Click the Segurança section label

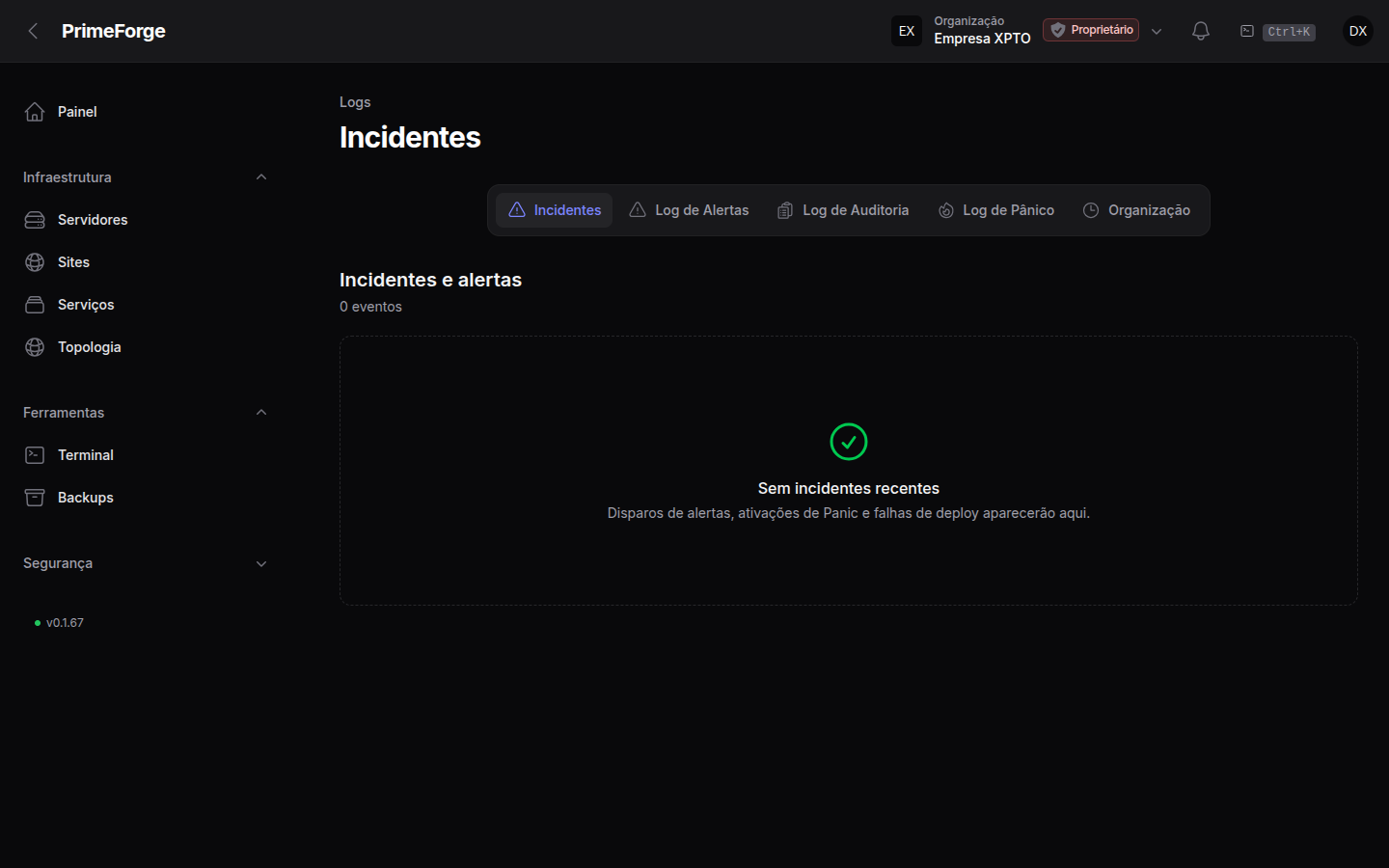click(58, 563)
